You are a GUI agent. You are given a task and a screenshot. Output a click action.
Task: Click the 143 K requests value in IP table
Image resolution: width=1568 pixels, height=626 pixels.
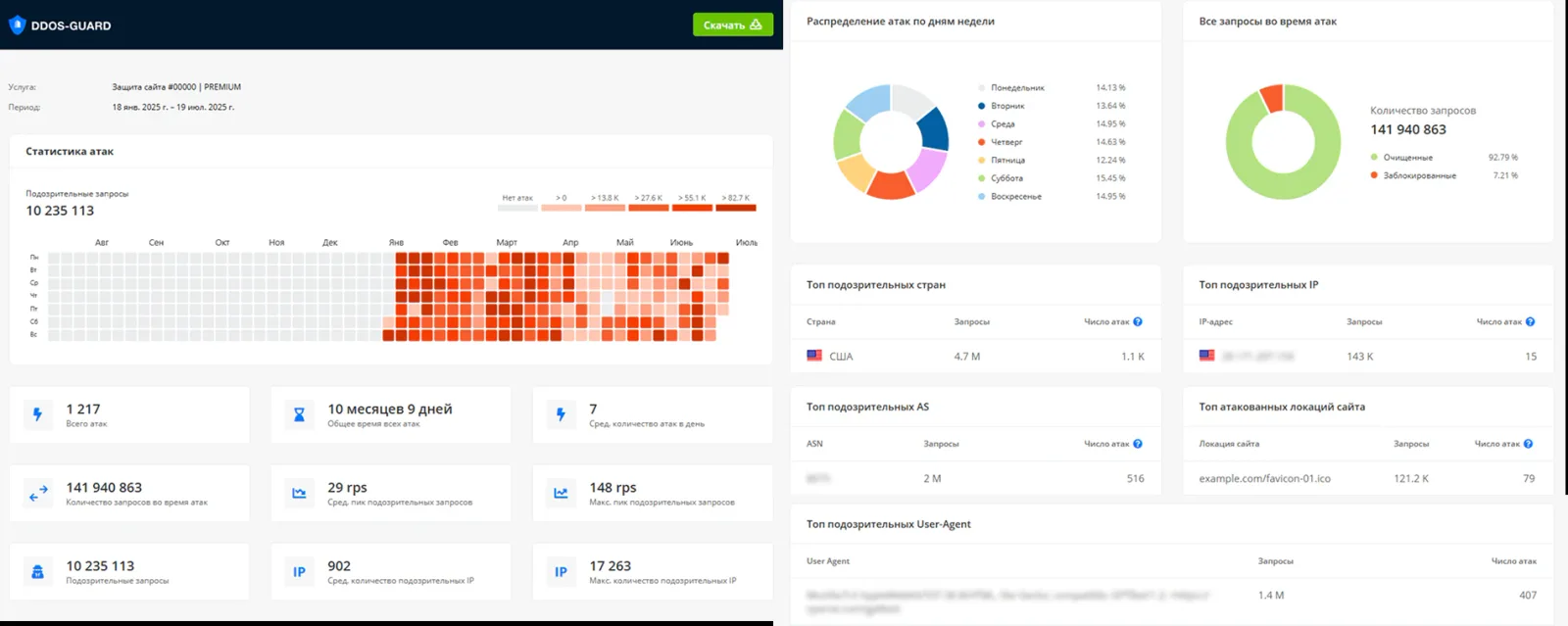pos(1359,357)
